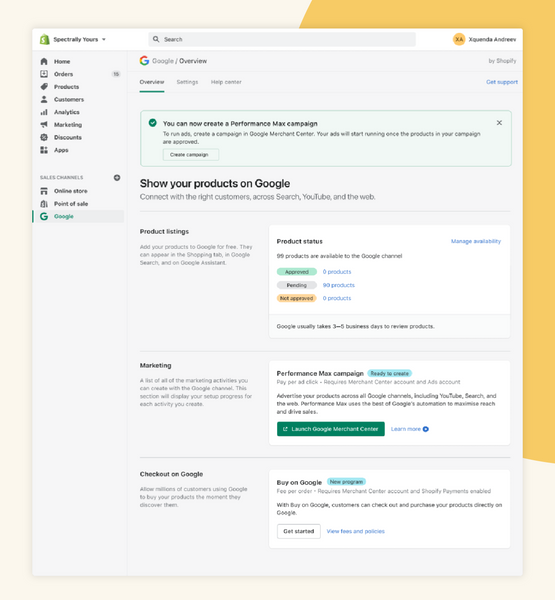This screenshot has height=600, width=555.
Task: Click the search magnifier icon
Action: [x=156, y=39]
